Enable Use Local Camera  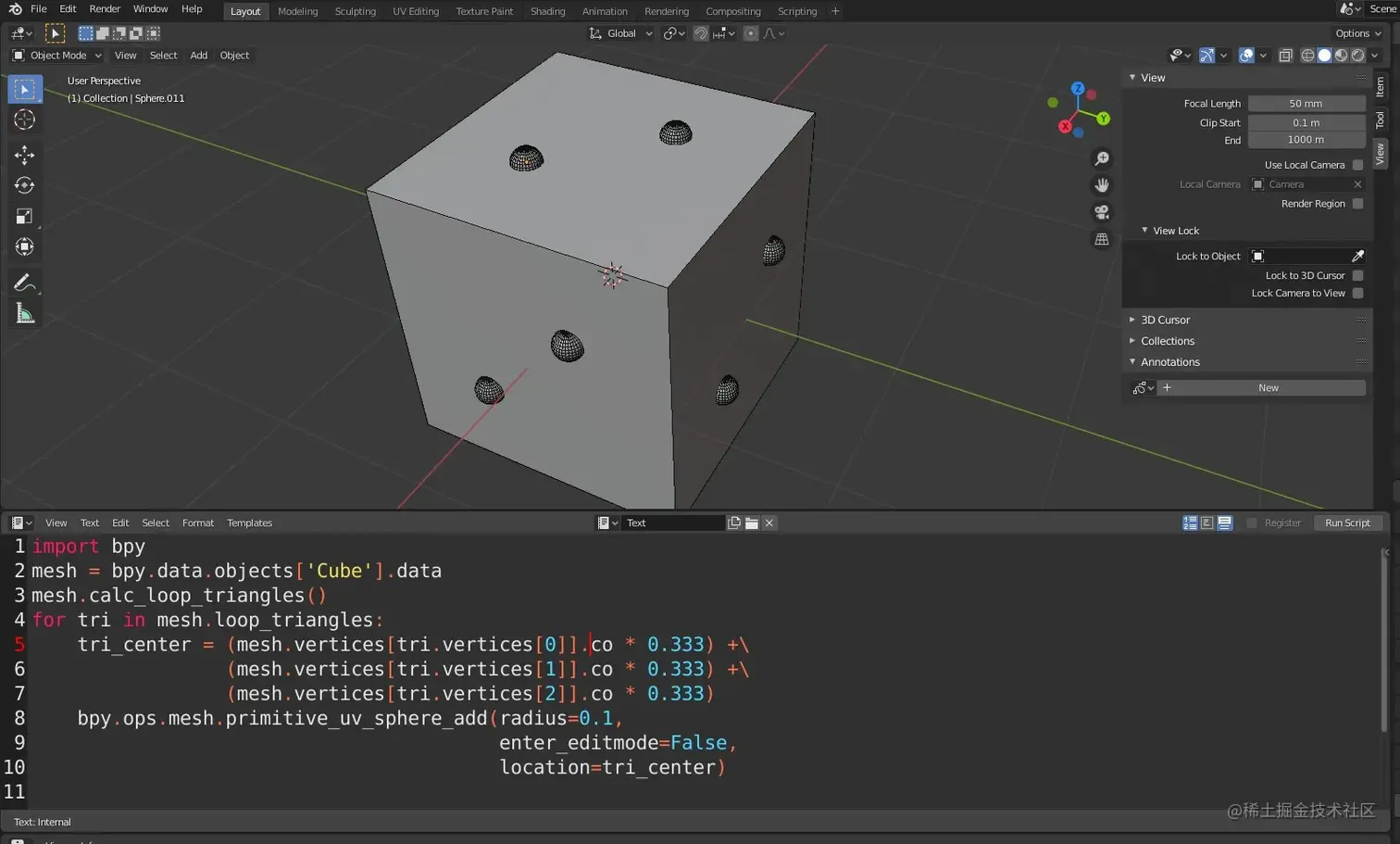tap(1357, 164)
